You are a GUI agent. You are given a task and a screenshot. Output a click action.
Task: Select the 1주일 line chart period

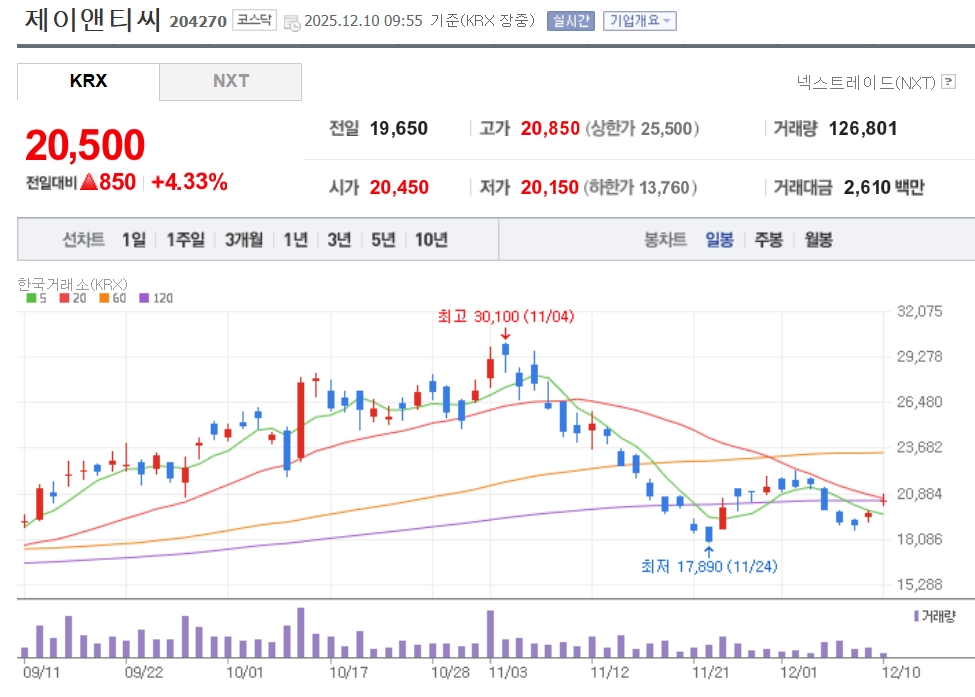[x=185, y=239]
